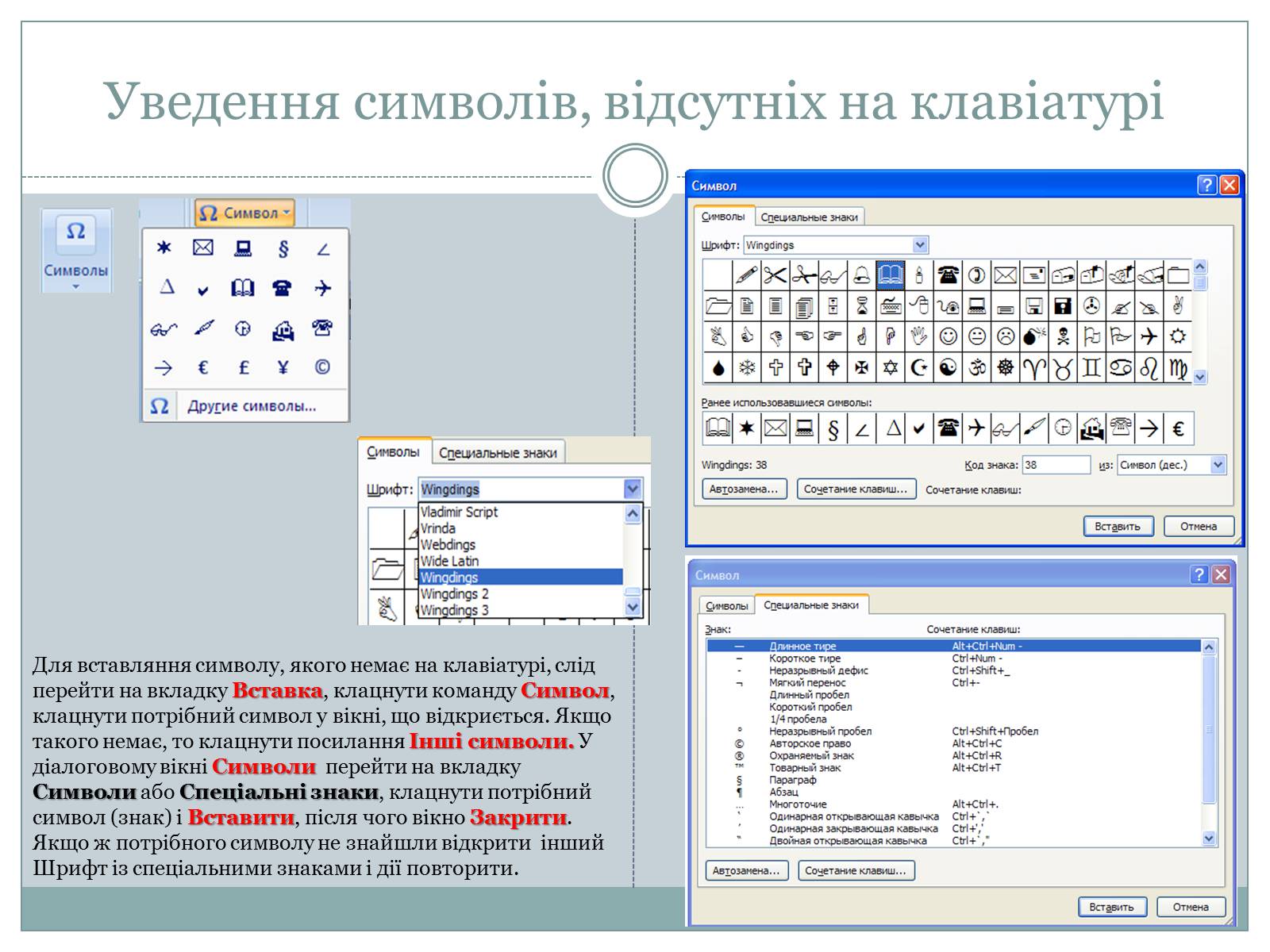Pick the asterisk star symbol in dropdown gallery
This screenshot has width=1270, height=952.
[x=164, y=248]
